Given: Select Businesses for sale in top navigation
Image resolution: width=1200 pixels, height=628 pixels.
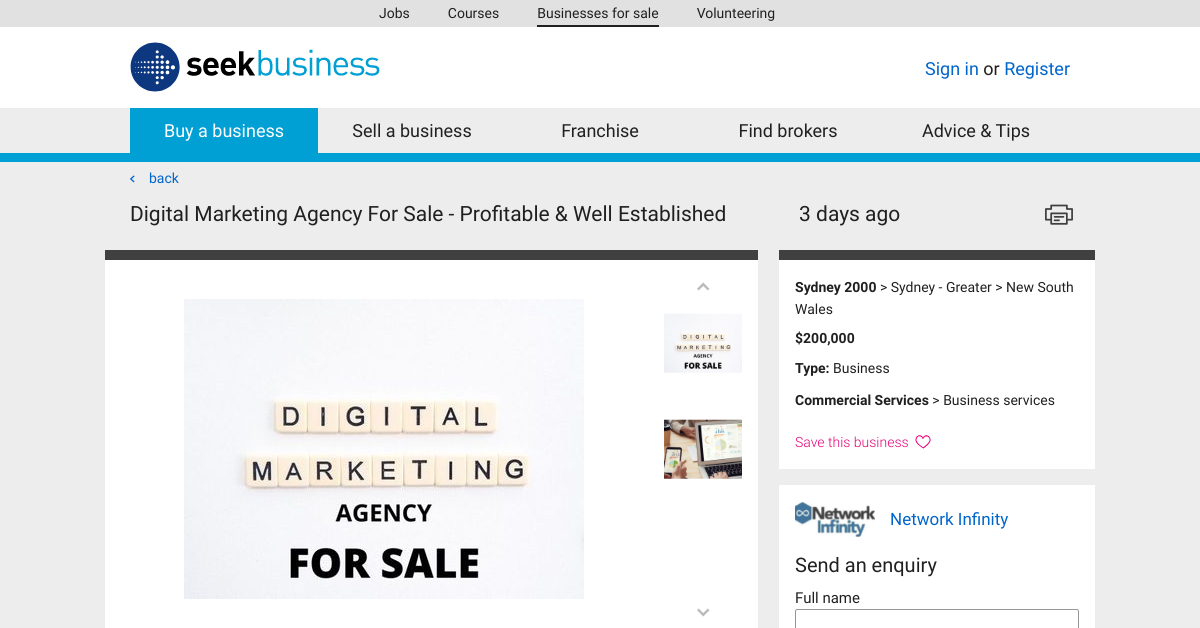Looking at the screenshot, I should coord(597,13).
